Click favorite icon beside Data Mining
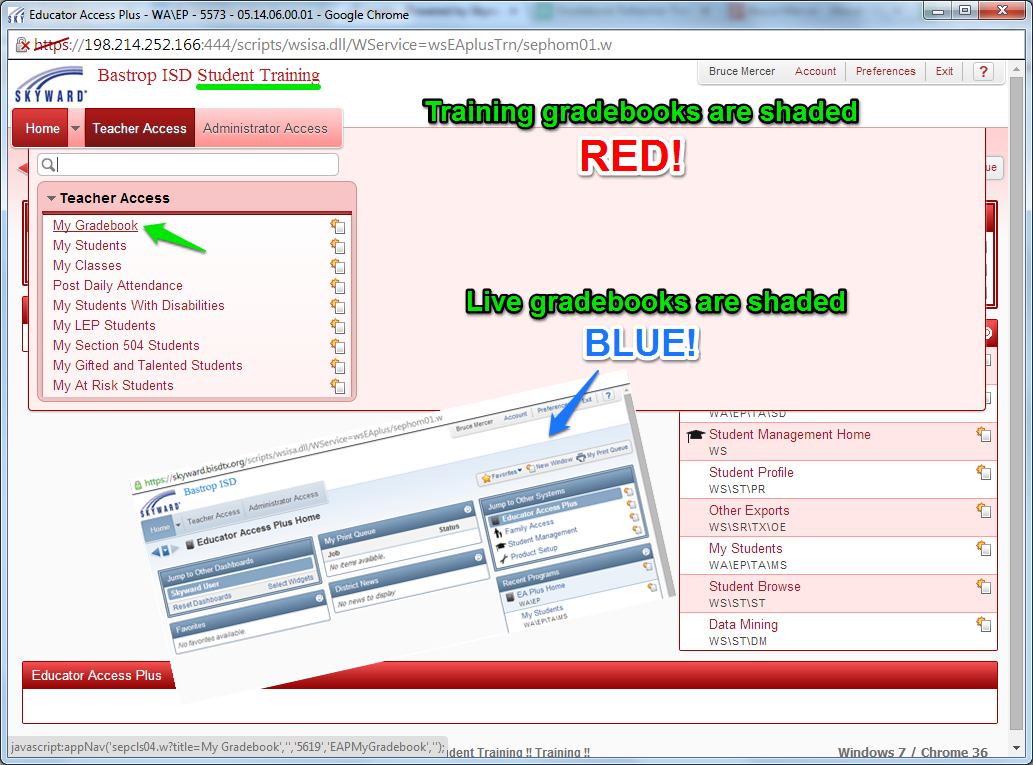The image size is (1033, 765). (984, 624)
